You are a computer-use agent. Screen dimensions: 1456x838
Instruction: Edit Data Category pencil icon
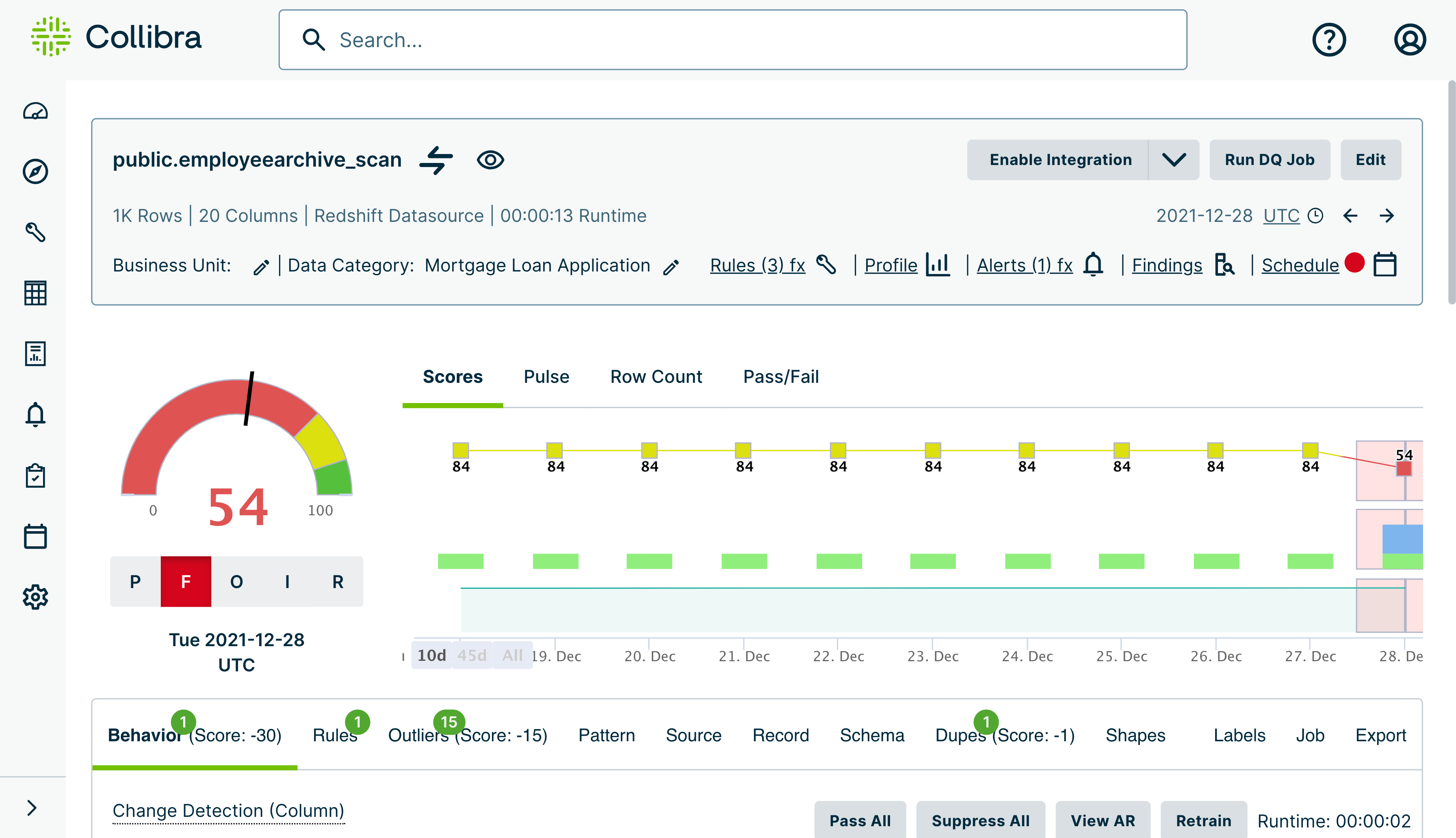click(671, 267)
